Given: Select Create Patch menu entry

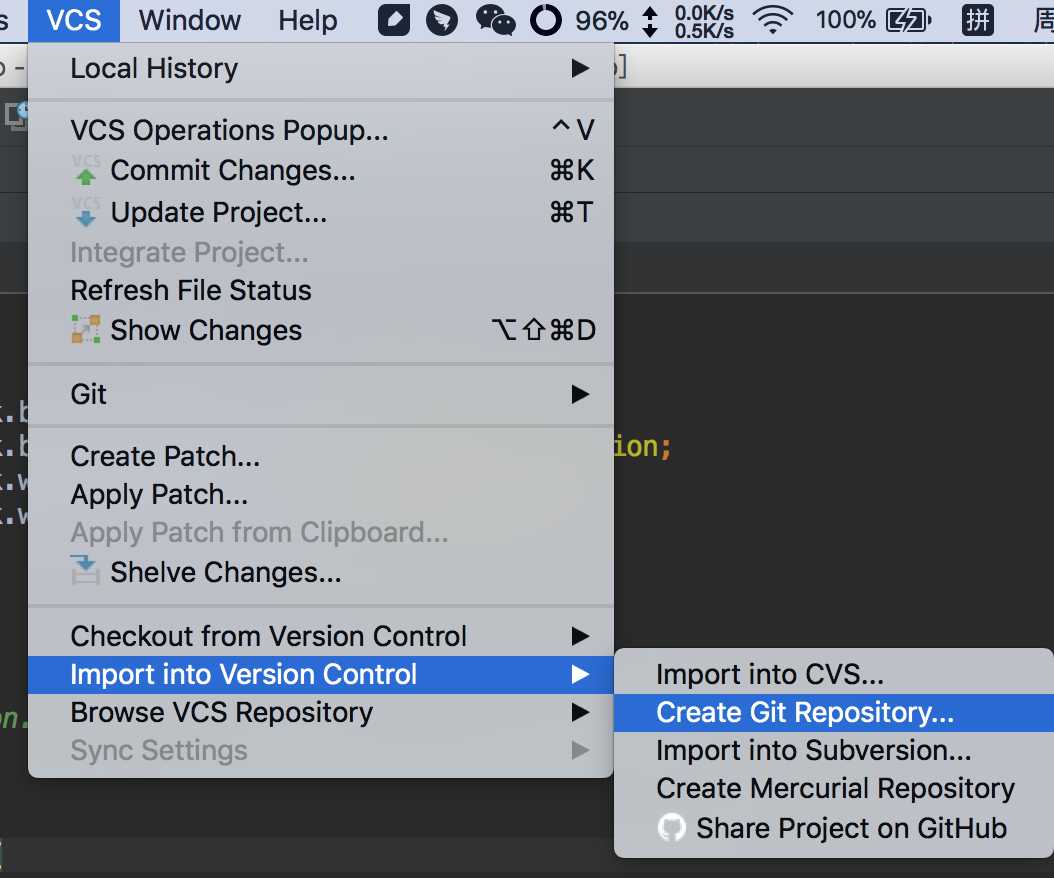Looking at the screenshot, I should coord(165,456).
